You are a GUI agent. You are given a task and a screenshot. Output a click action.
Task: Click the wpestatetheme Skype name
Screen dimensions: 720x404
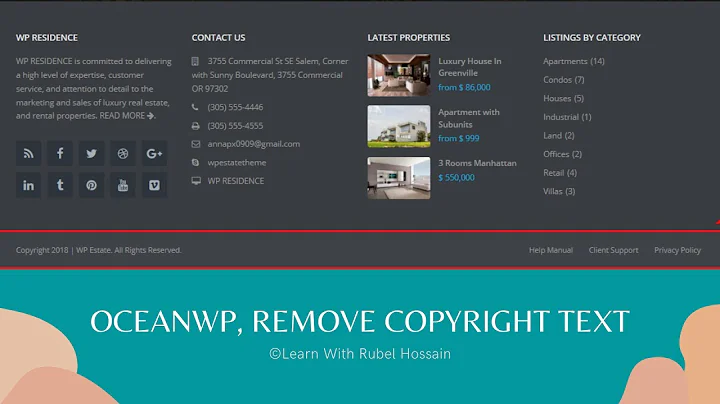coord(236,163)
